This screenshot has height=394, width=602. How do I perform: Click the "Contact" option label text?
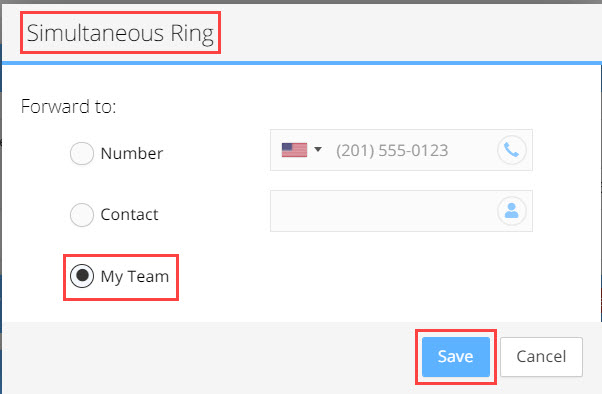[129, 215]
